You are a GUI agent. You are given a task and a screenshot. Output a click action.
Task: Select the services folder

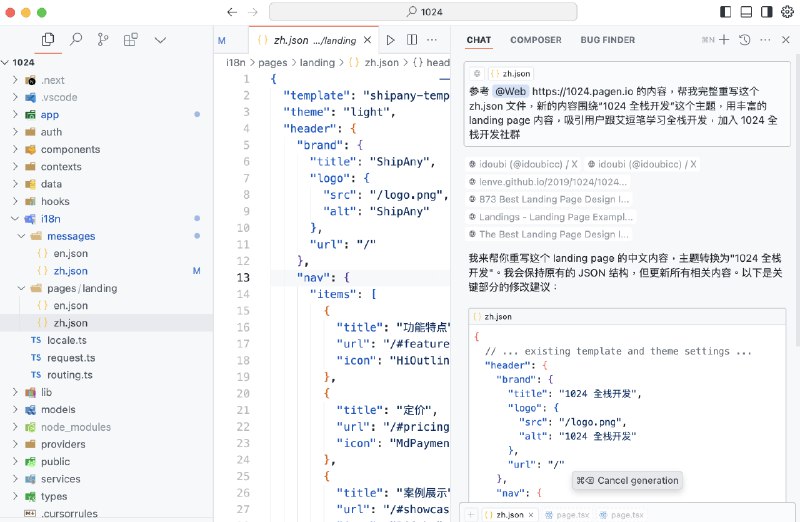click(60, 479)
